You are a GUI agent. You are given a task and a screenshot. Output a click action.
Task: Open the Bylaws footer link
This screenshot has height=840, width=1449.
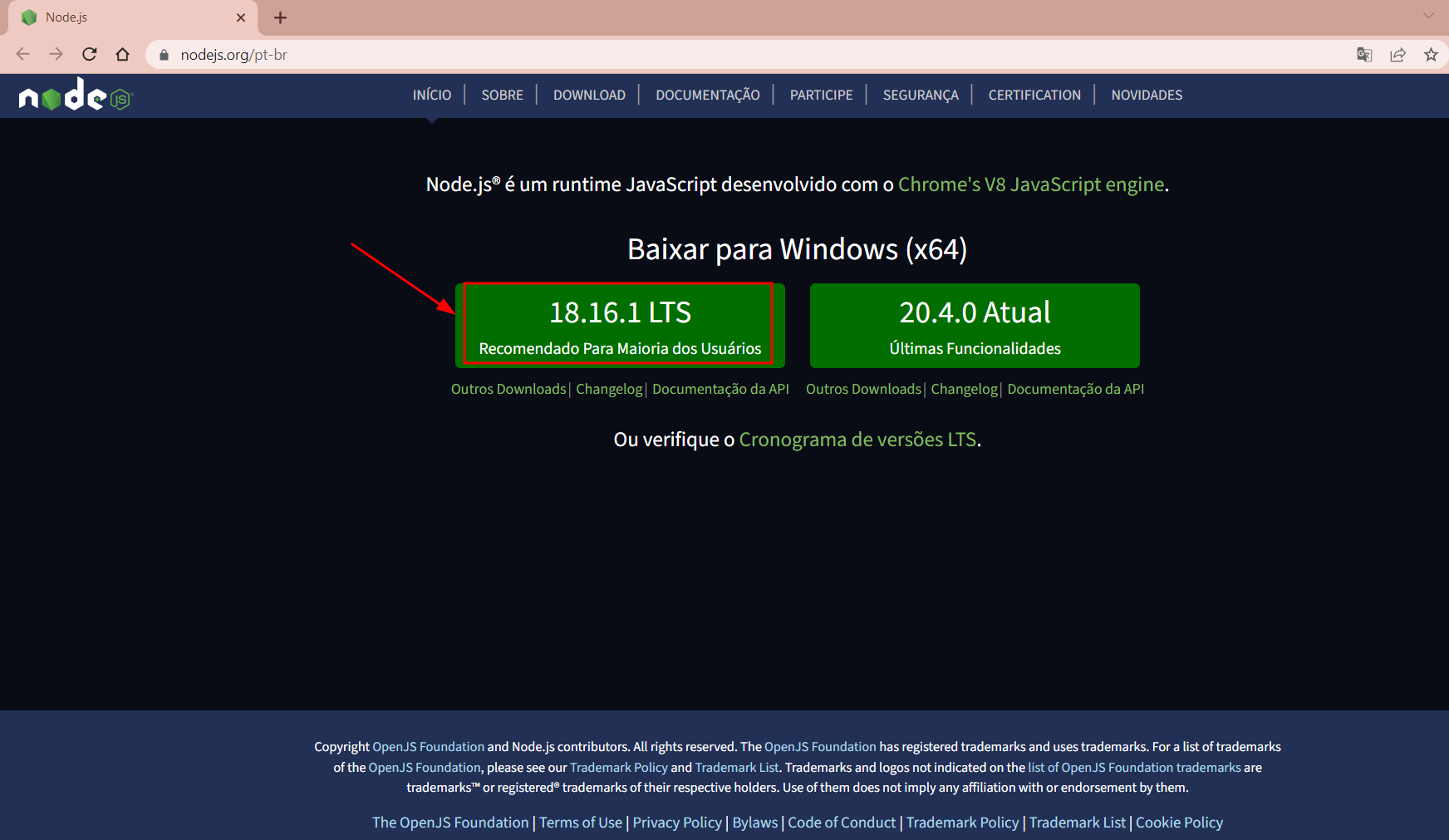pos(755,823)
